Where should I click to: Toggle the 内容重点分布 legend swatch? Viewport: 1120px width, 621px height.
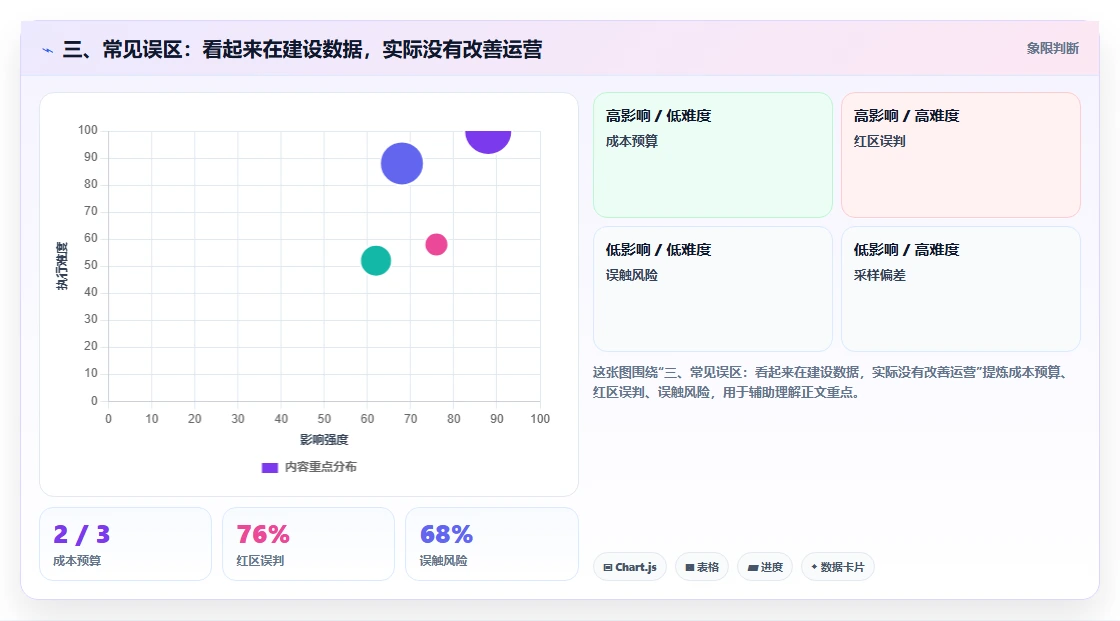point(269,467)
